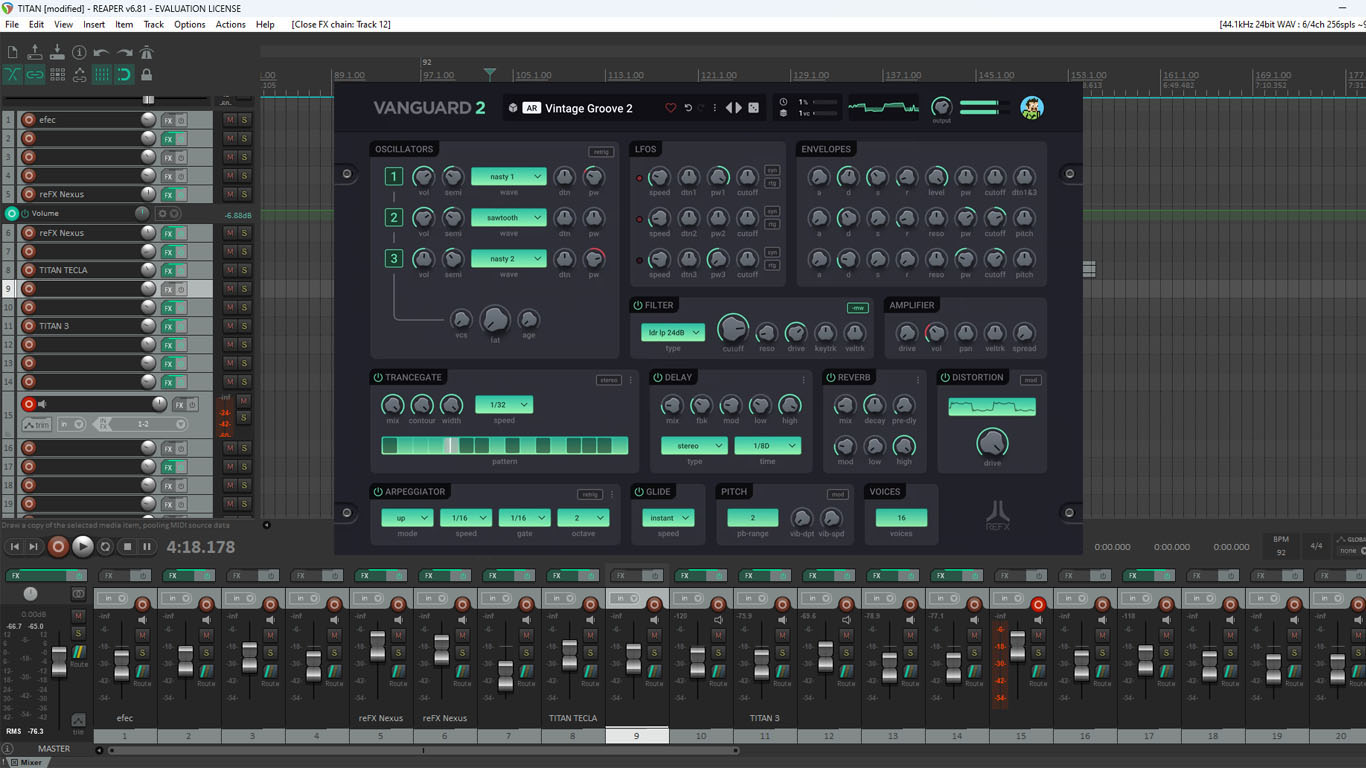1366x768 pixels.
Task: Go to next preset with the right arrow
Action: pyautogui.click(x=739, y=108)
